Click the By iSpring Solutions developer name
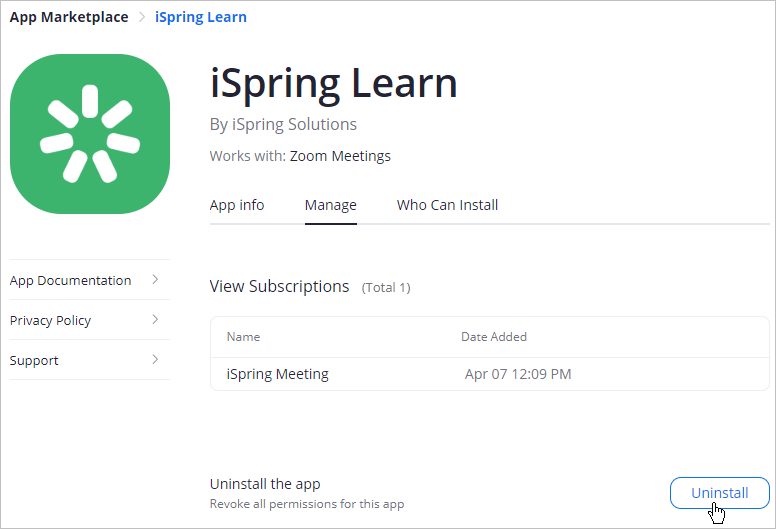 (283, 125)
